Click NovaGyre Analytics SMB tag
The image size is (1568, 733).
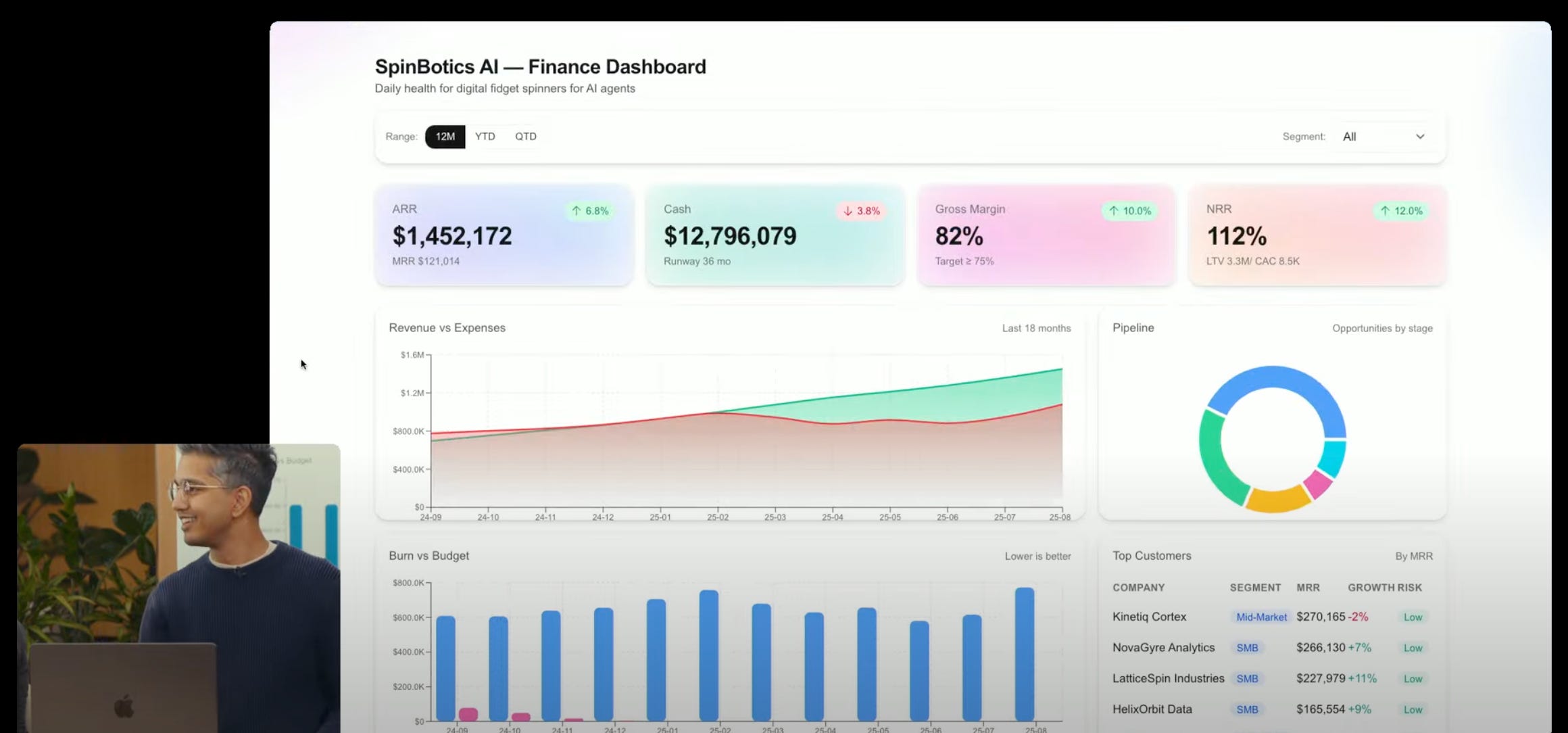coord(1246,648)
